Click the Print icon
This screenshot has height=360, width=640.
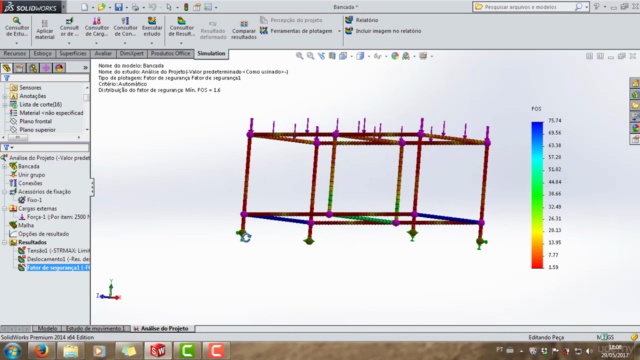coord(135,7)
